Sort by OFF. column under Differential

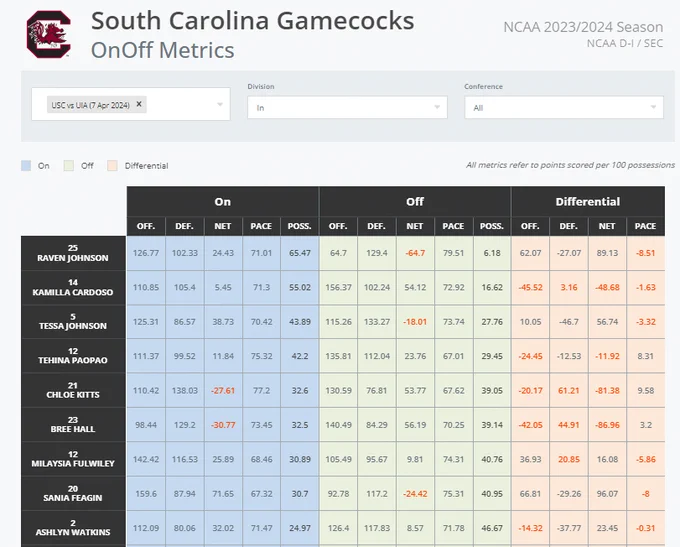click(530, 226)
